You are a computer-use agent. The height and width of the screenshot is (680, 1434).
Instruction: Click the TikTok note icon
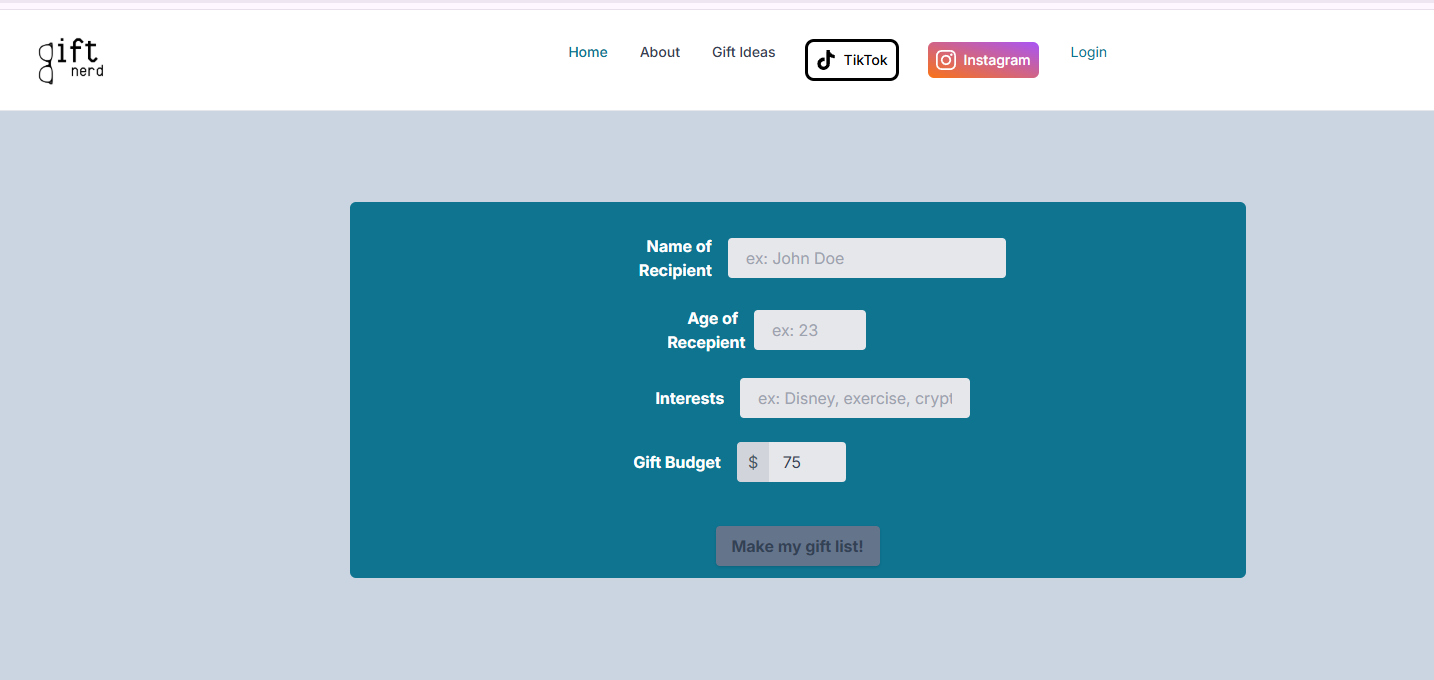[x=826, y=60]
